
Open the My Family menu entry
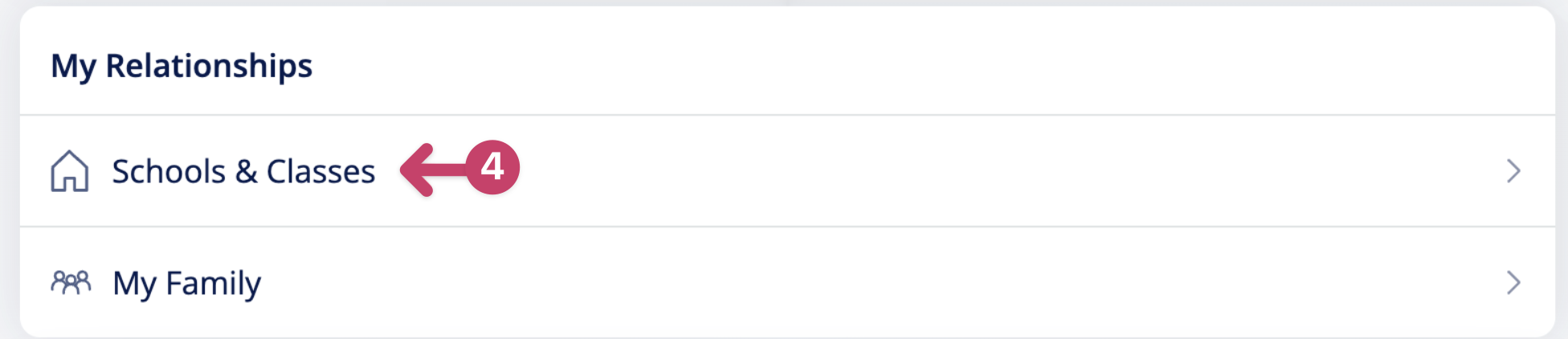(x=787, y=283)
